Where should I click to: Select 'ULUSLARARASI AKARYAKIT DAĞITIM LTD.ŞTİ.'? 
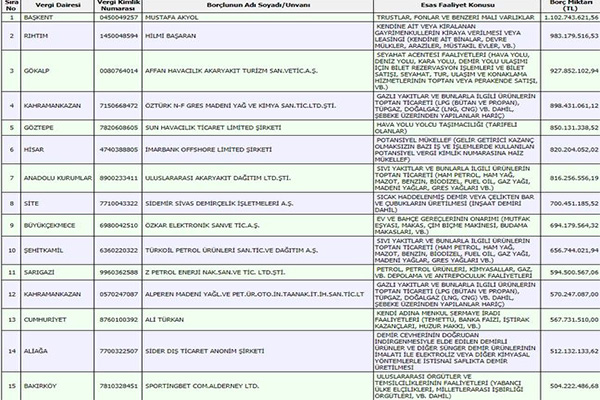(x=218, y=178)
